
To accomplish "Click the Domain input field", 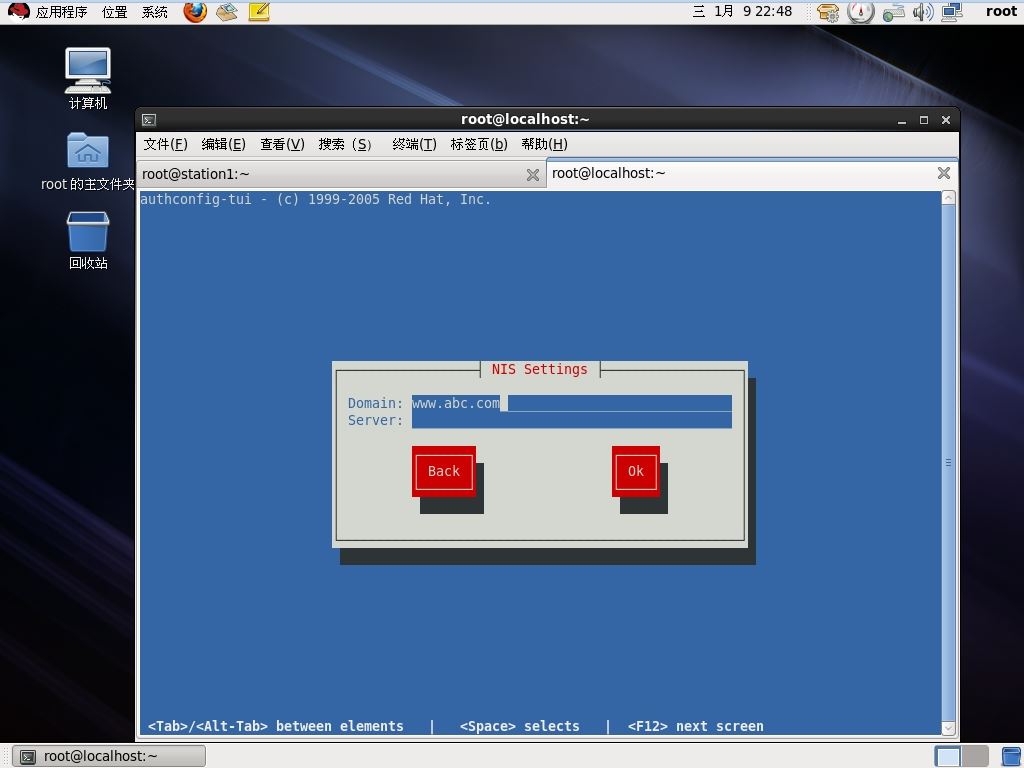I will point(571,403).
